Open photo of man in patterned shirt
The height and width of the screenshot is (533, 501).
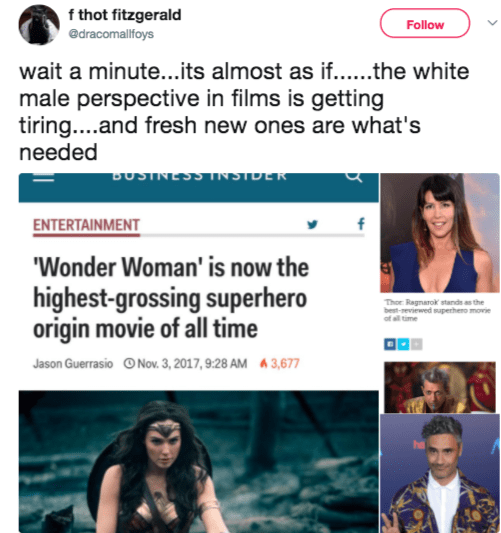[440, 473]
